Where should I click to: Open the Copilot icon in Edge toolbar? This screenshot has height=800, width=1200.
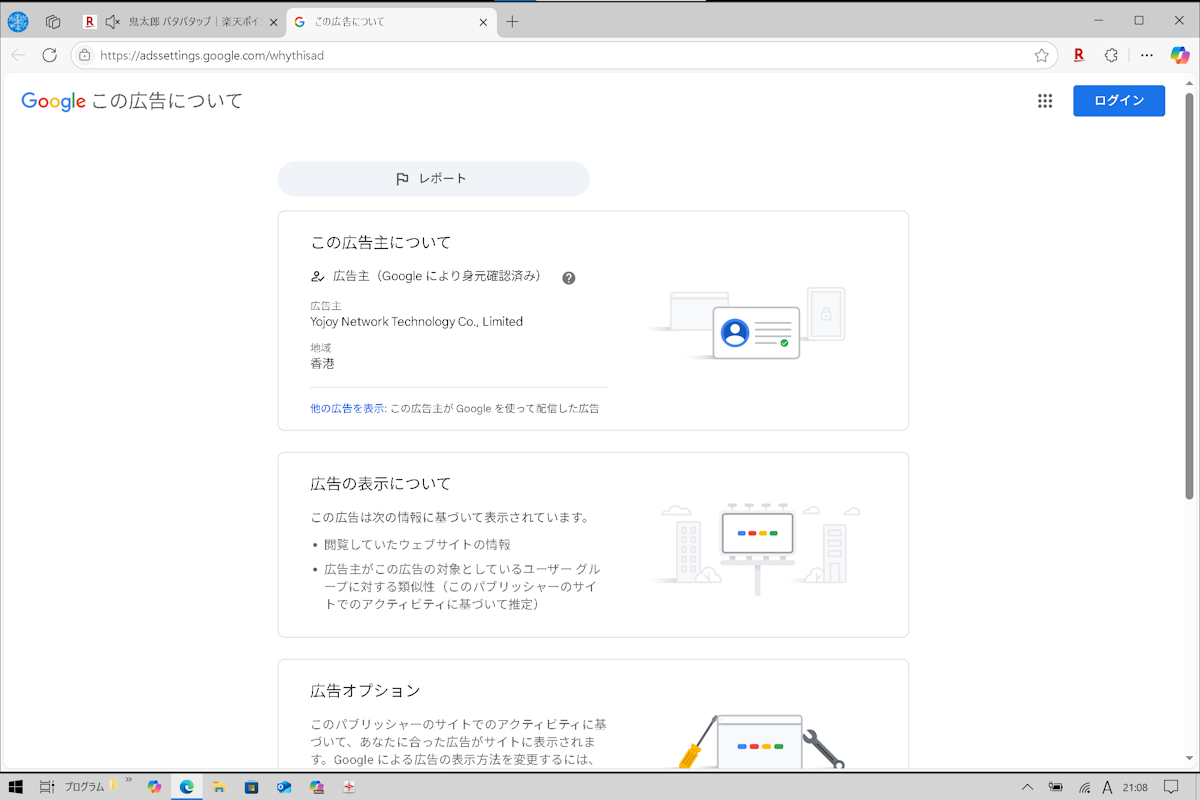click(x=1180, y=55)
